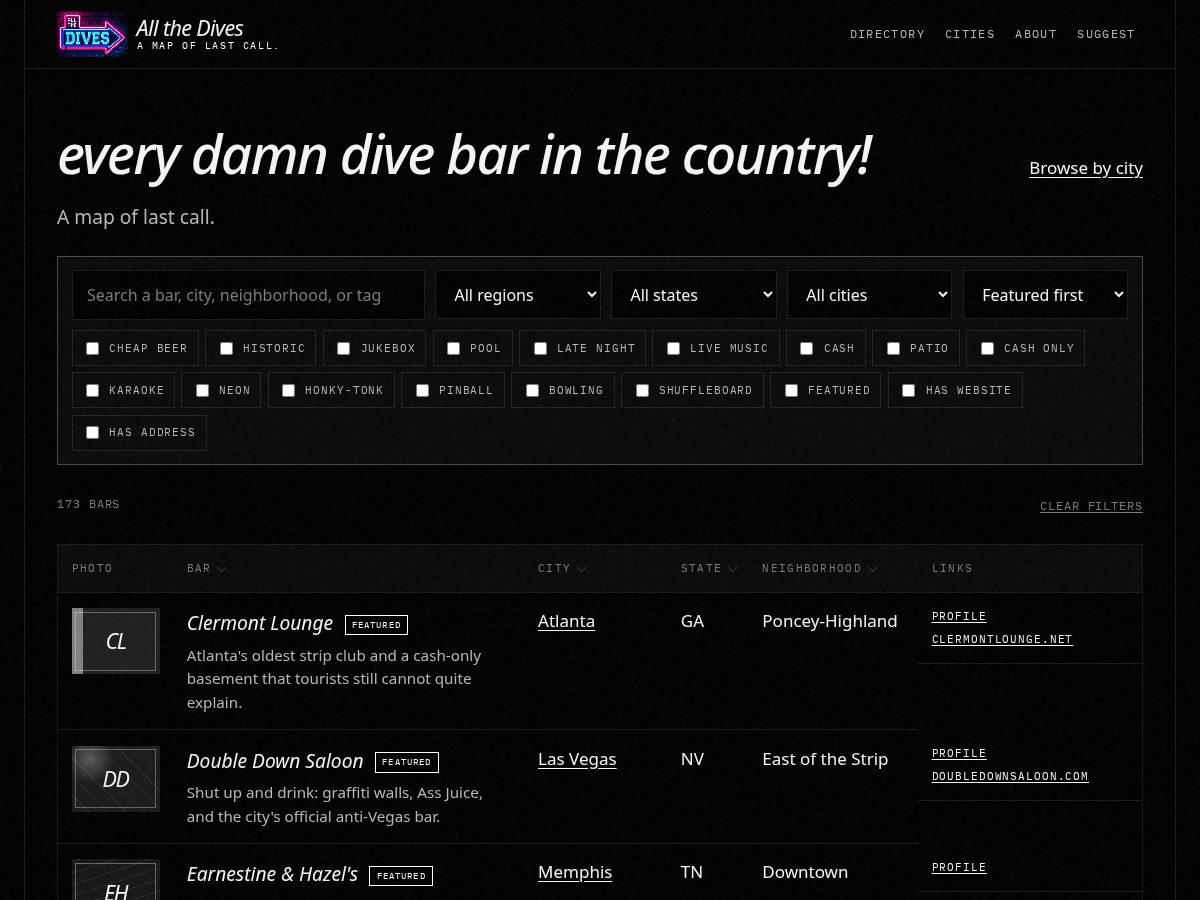This screenshot has height=900, width=1200.
Task: Check the Live Music filter
Action: tap(673, 348)
